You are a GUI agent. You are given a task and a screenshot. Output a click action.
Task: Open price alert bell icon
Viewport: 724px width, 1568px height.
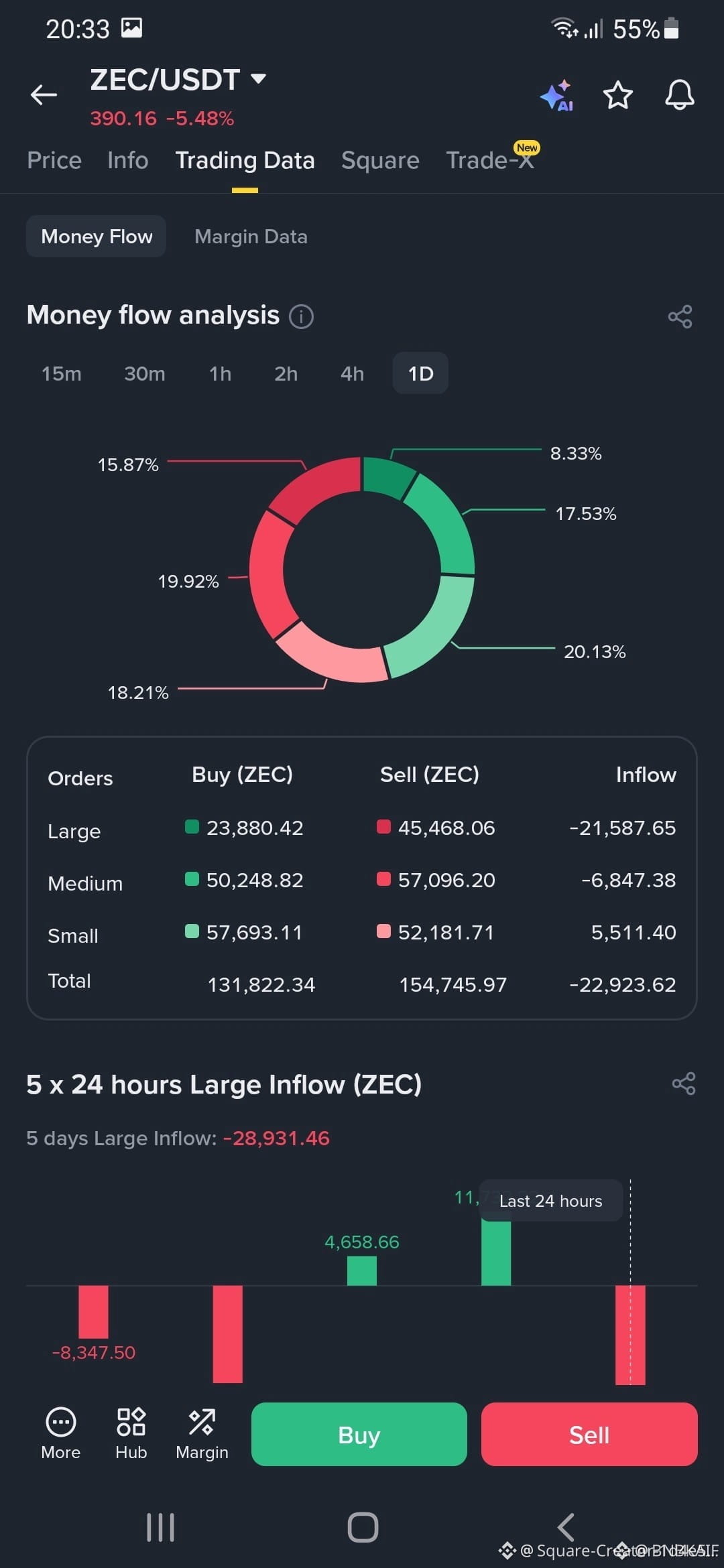tap(679, 95)
